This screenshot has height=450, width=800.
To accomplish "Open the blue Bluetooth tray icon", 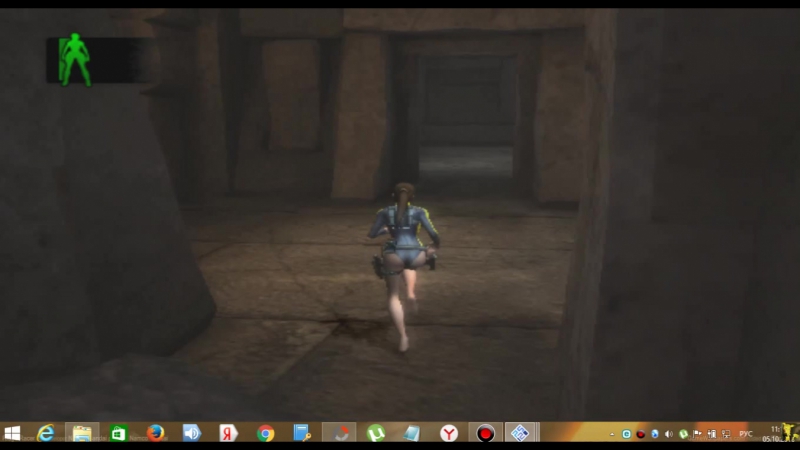I will coord(655,434).
